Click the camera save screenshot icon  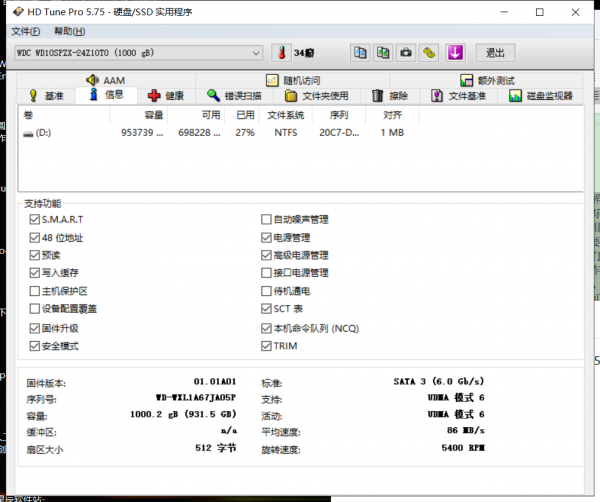pos(406,52)
